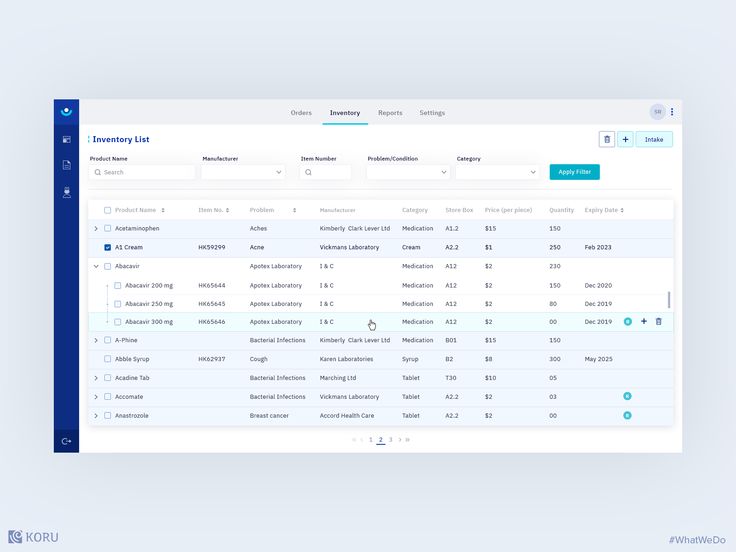Collapse the expanded Abacavir row

pos(96,266)
